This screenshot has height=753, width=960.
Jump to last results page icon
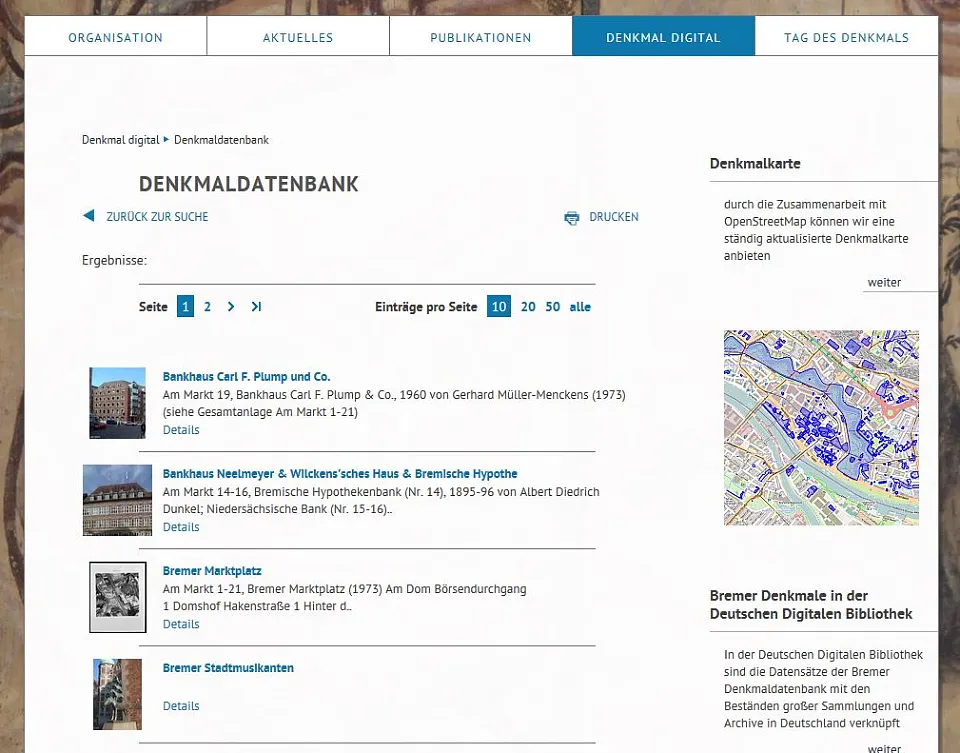(x=256, y=307)
